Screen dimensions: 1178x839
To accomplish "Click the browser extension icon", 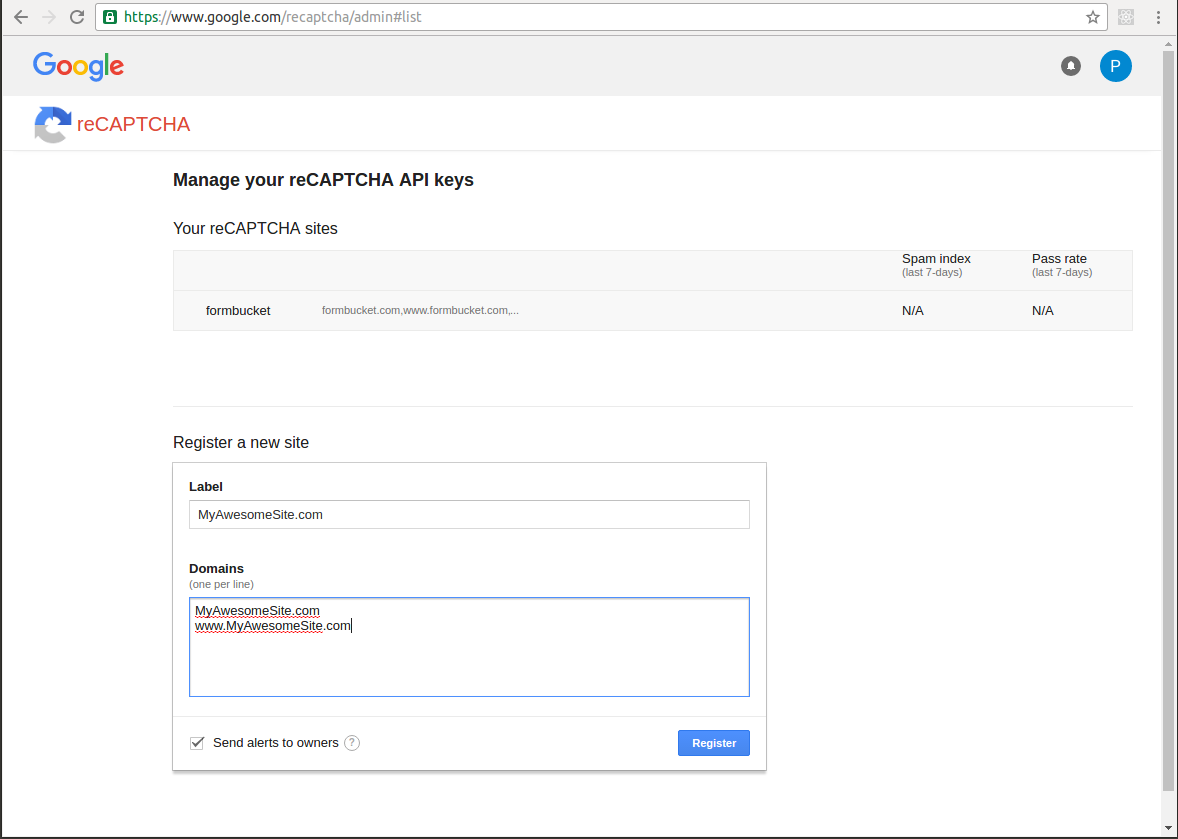I will [1125, 17].
